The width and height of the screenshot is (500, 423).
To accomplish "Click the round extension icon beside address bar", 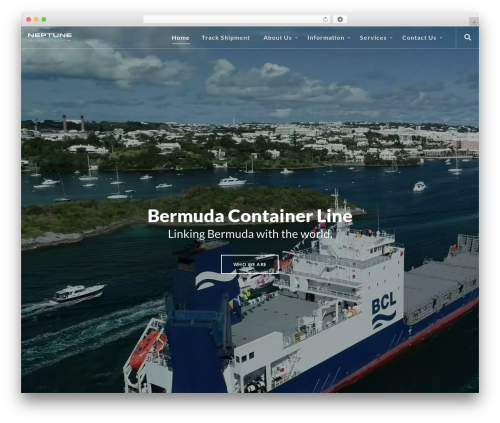I will click(x=340, y=20).
